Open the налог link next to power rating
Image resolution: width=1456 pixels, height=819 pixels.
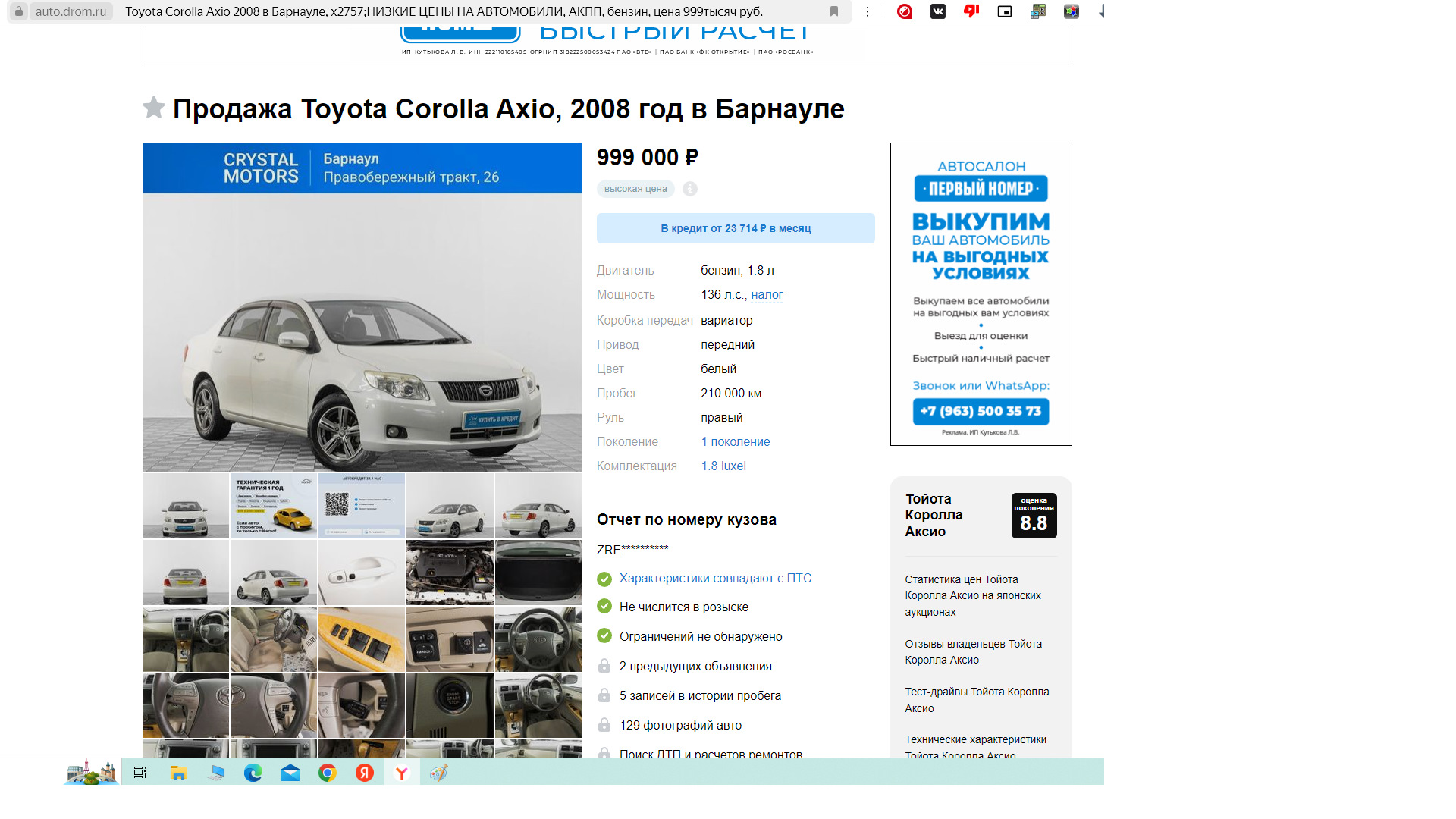[x=768, y=294]
